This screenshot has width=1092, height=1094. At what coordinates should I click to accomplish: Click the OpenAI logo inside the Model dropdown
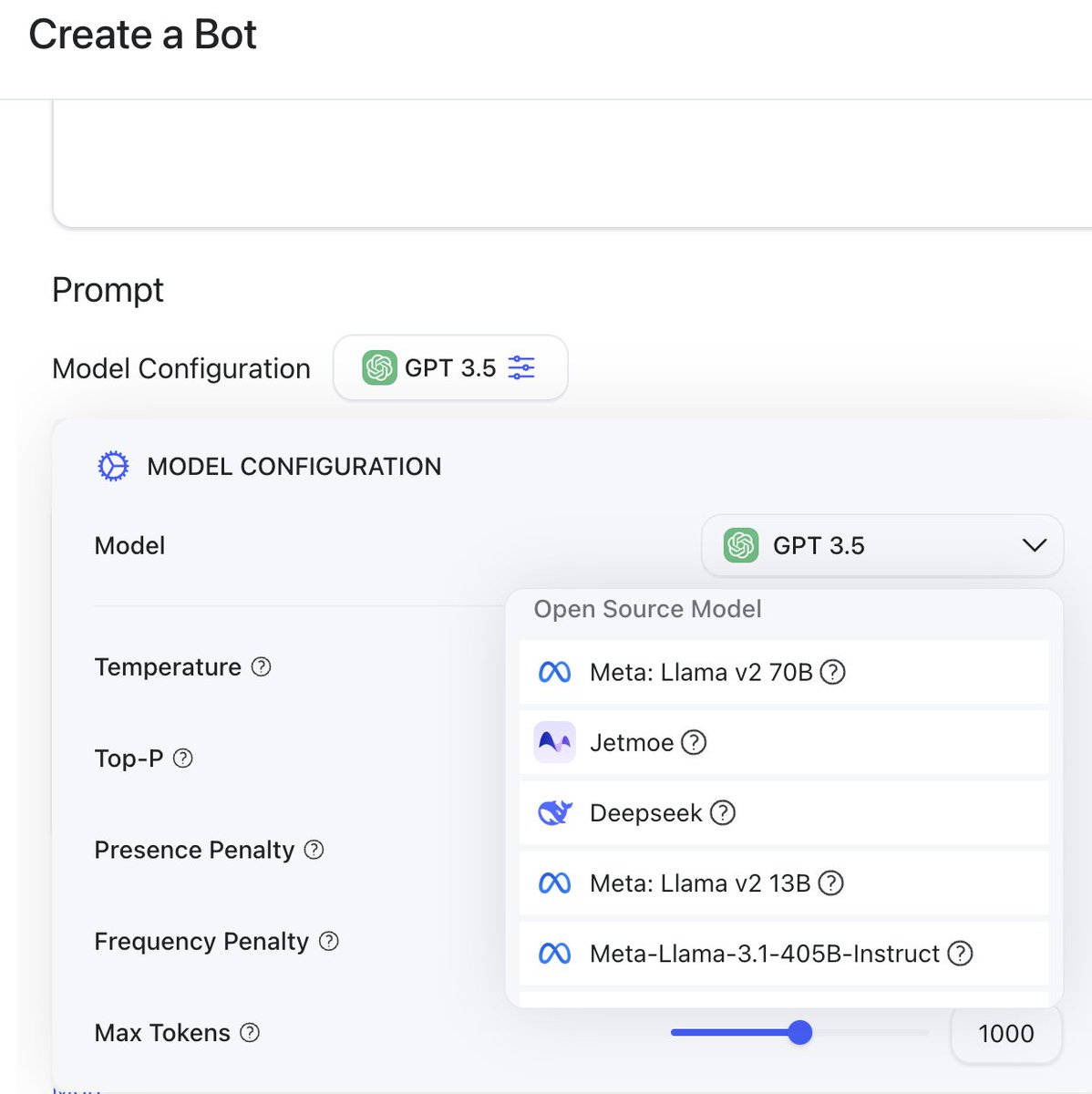pos(741,545)
